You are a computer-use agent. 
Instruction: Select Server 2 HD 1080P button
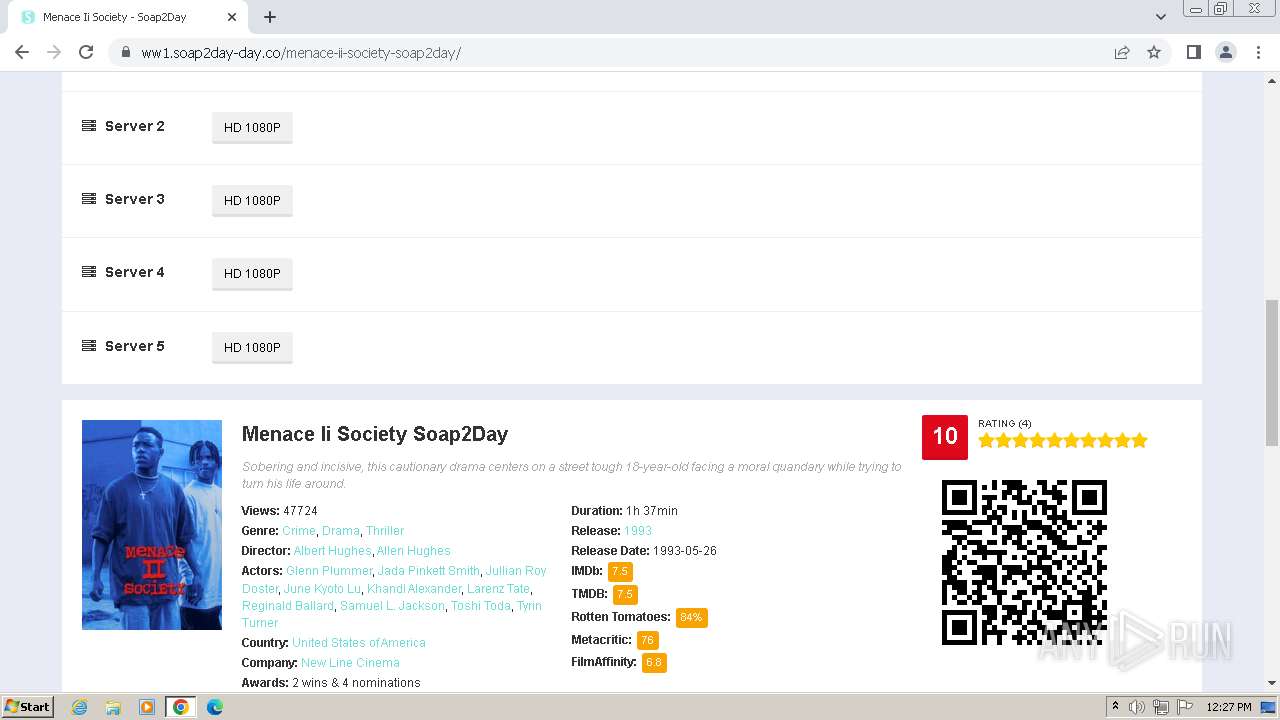pos(252,127)
